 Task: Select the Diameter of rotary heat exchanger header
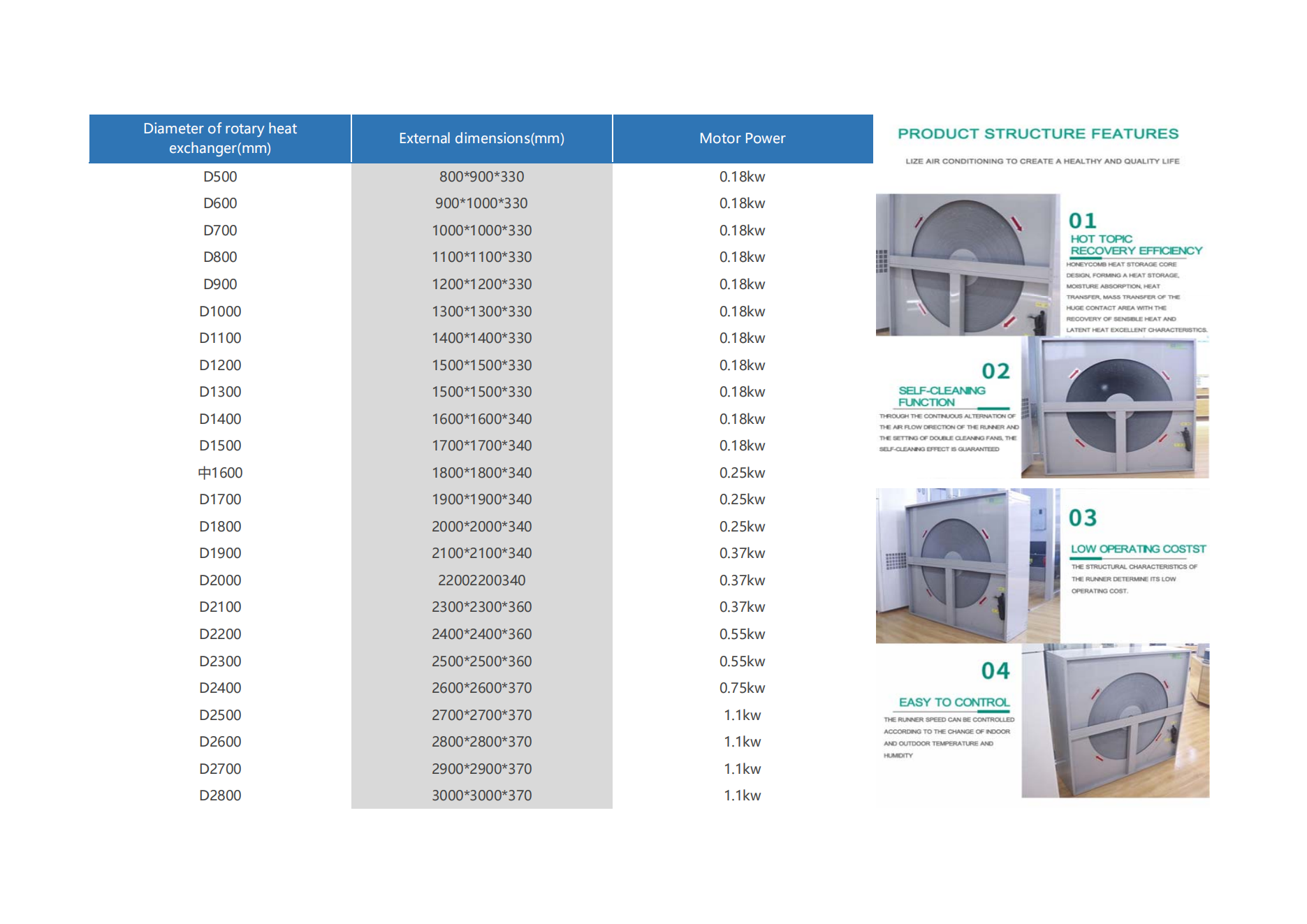pos(220,138)
